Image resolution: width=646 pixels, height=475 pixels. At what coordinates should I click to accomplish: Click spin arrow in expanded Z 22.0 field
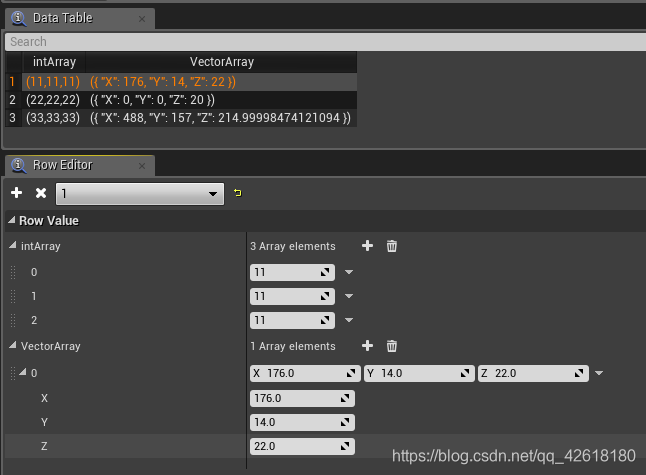345,446
